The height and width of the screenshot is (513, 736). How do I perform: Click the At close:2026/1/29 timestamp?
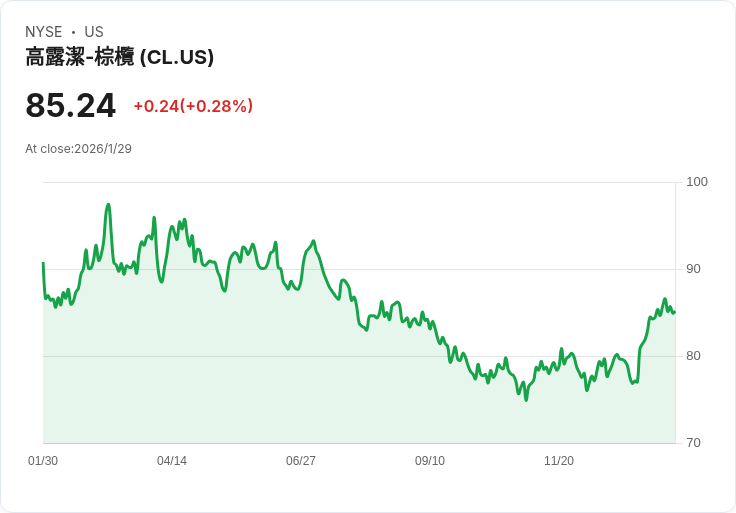[78, 149]
